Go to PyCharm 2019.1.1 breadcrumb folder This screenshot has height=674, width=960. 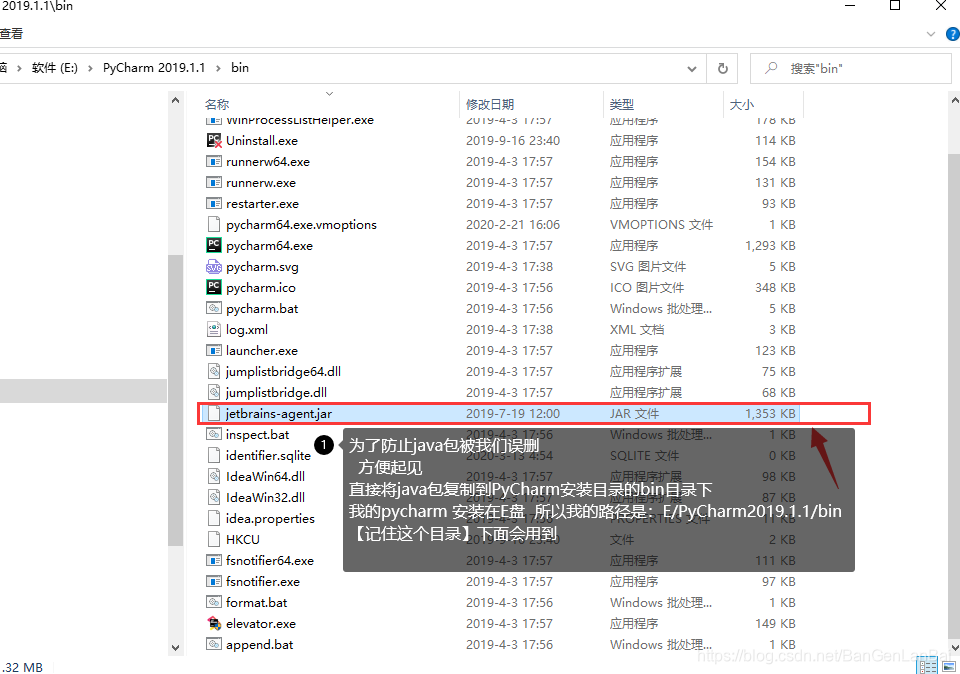pos(154,68)
